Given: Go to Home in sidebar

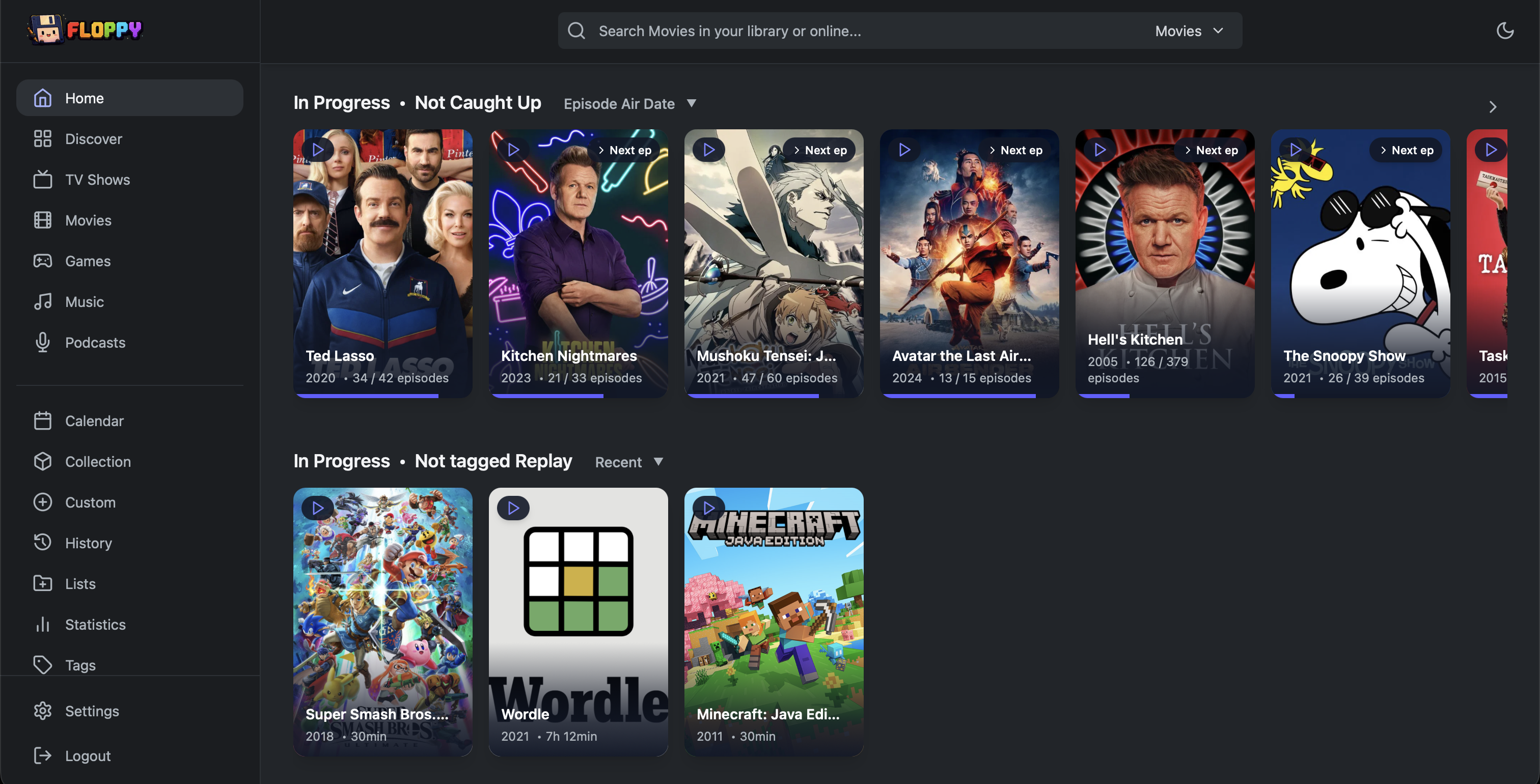Looking at the screenshot, I should 130,97.
